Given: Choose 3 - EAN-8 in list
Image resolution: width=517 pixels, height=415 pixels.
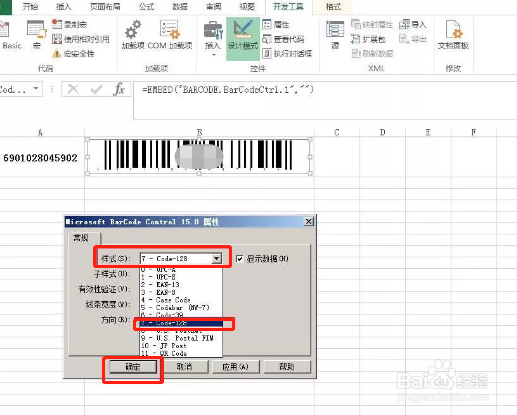Looking at the screenshot, I should (x=181, y=292).
